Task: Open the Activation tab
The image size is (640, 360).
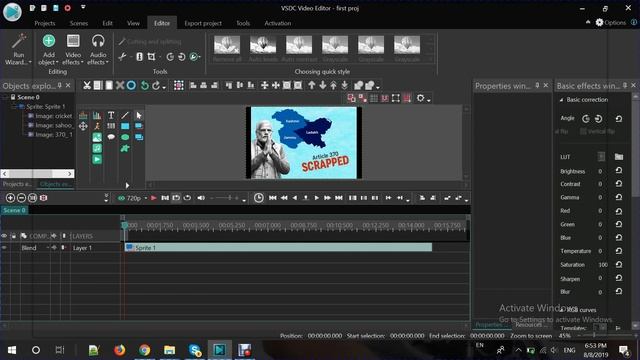Action: coord(278,23)
